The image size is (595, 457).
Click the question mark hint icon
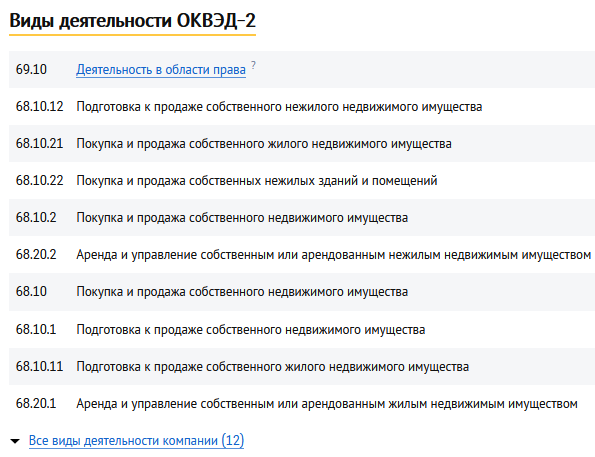click(x=253, y=65)
